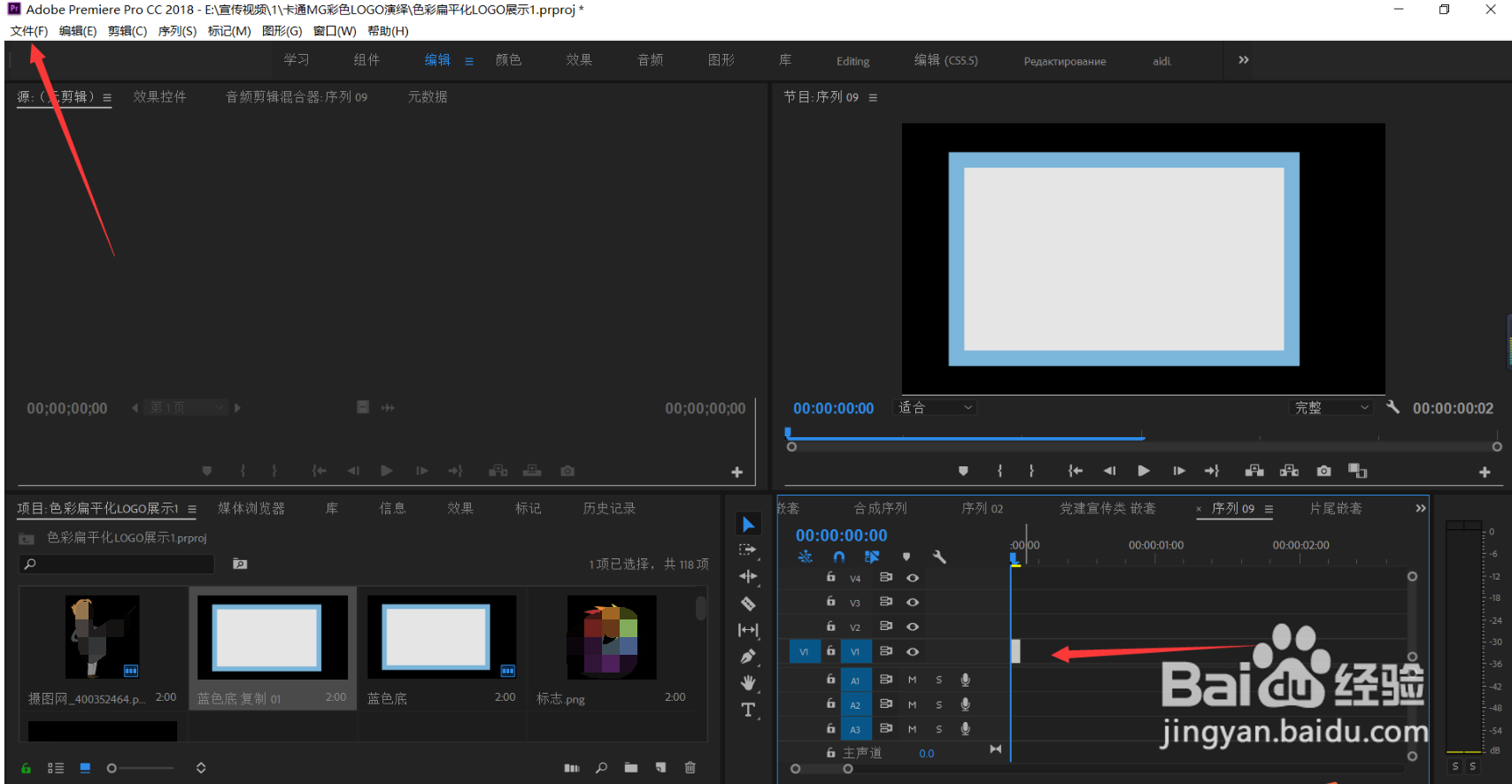This screenshot has height=784, width=1512.
Task: Switch to 效果控件 tab
Action: pyautogui.click(x=160, y=96)
